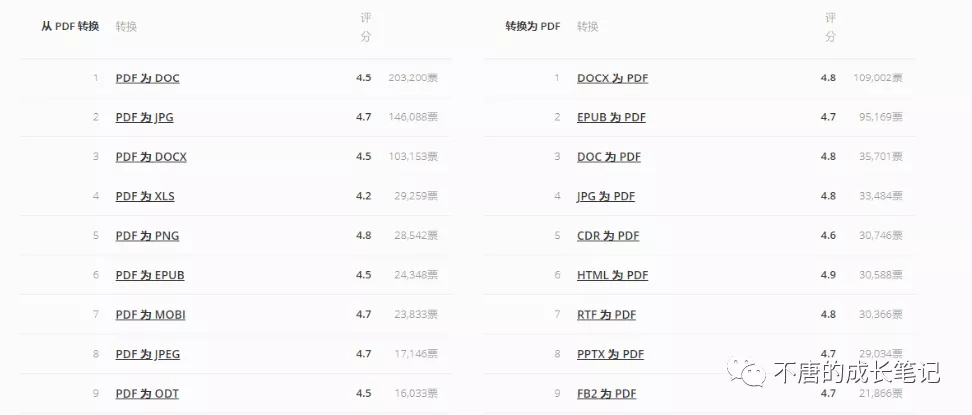
Task: Open the PDF 为 EPUB converter
Action: [150, 275]
